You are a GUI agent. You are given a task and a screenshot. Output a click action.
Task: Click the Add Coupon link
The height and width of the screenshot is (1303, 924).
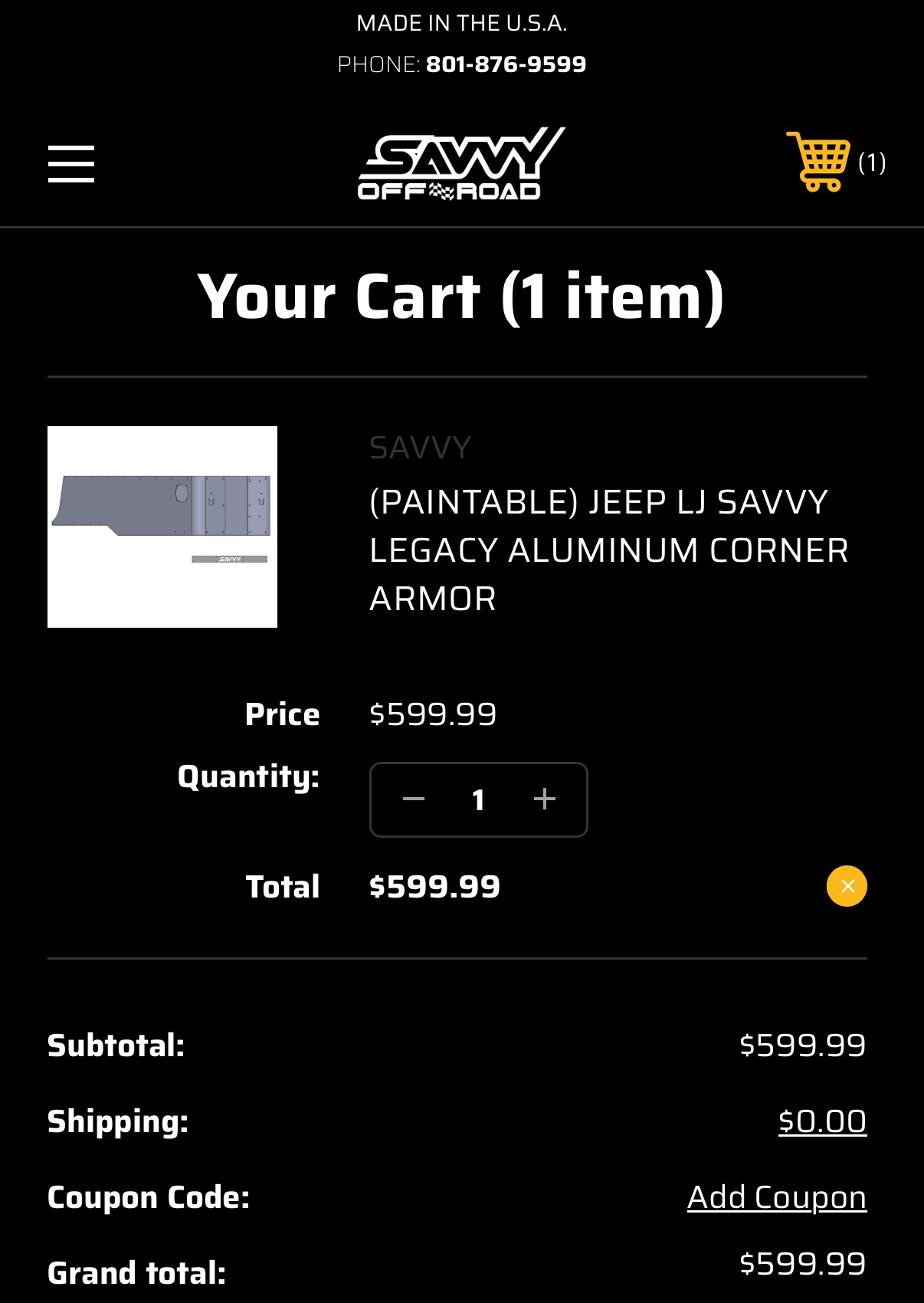[776, 1197]
